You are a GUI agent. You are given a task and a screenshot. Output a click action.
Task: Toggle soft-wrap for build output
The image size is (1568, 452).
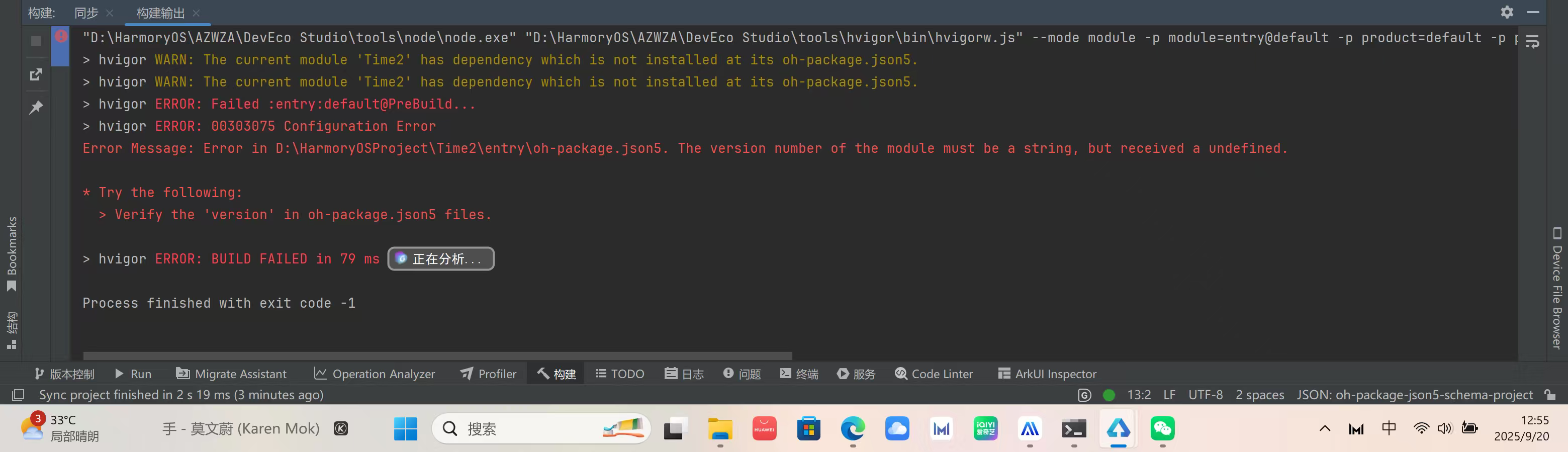pos(1532,41)
